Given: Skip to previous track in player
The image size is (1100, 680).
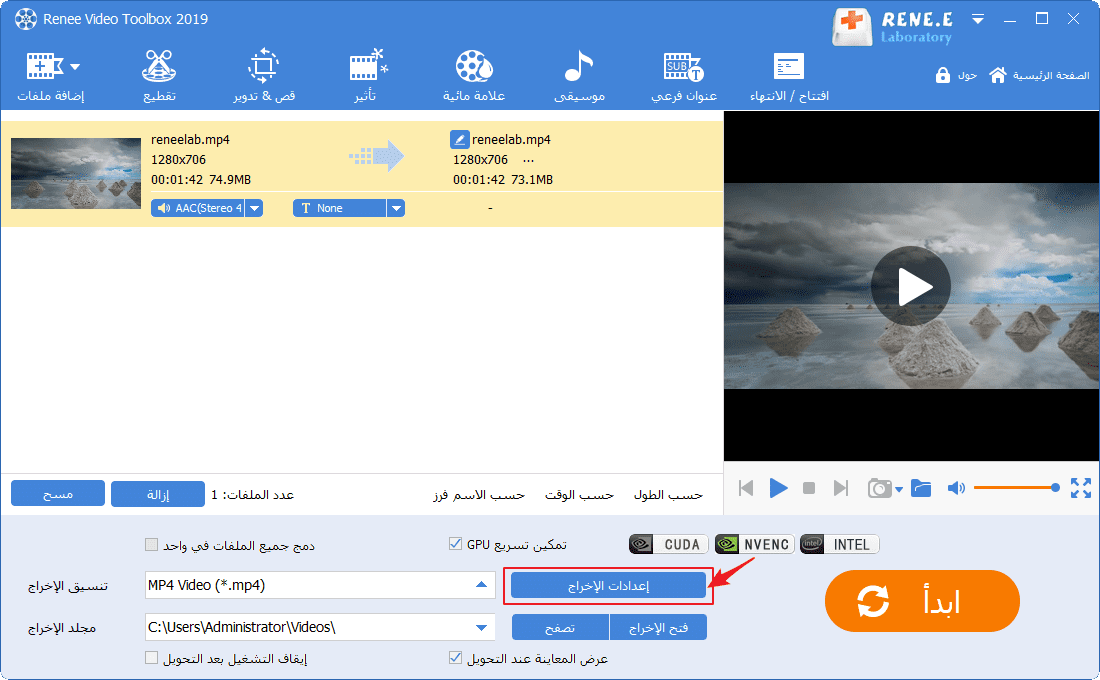Looking at the screenshot, I should pyautogui.click(x=746, y=488).
